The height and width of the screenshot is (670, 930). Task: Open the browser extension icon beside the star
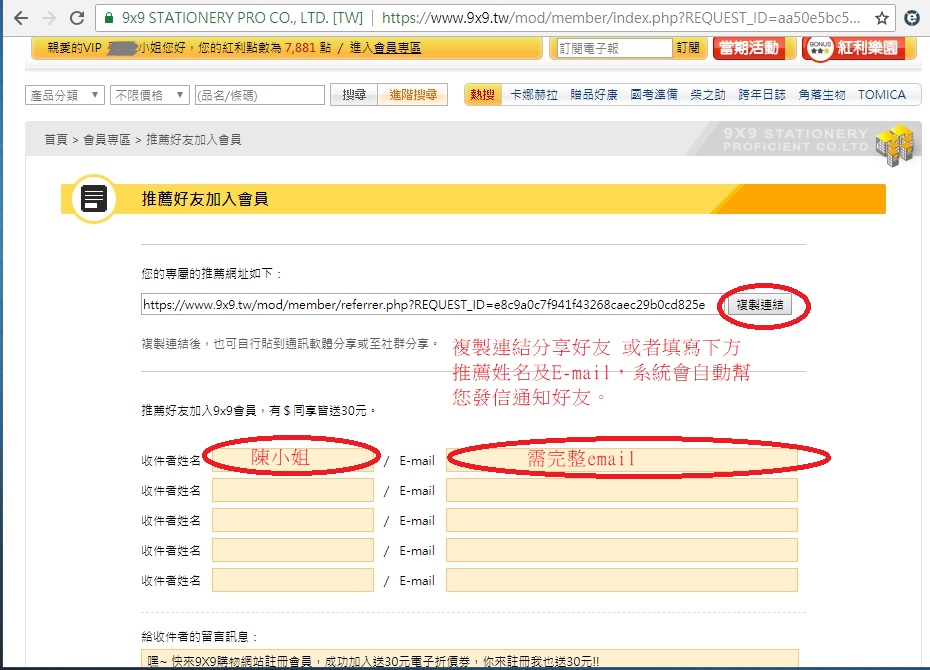pos(912,18)
